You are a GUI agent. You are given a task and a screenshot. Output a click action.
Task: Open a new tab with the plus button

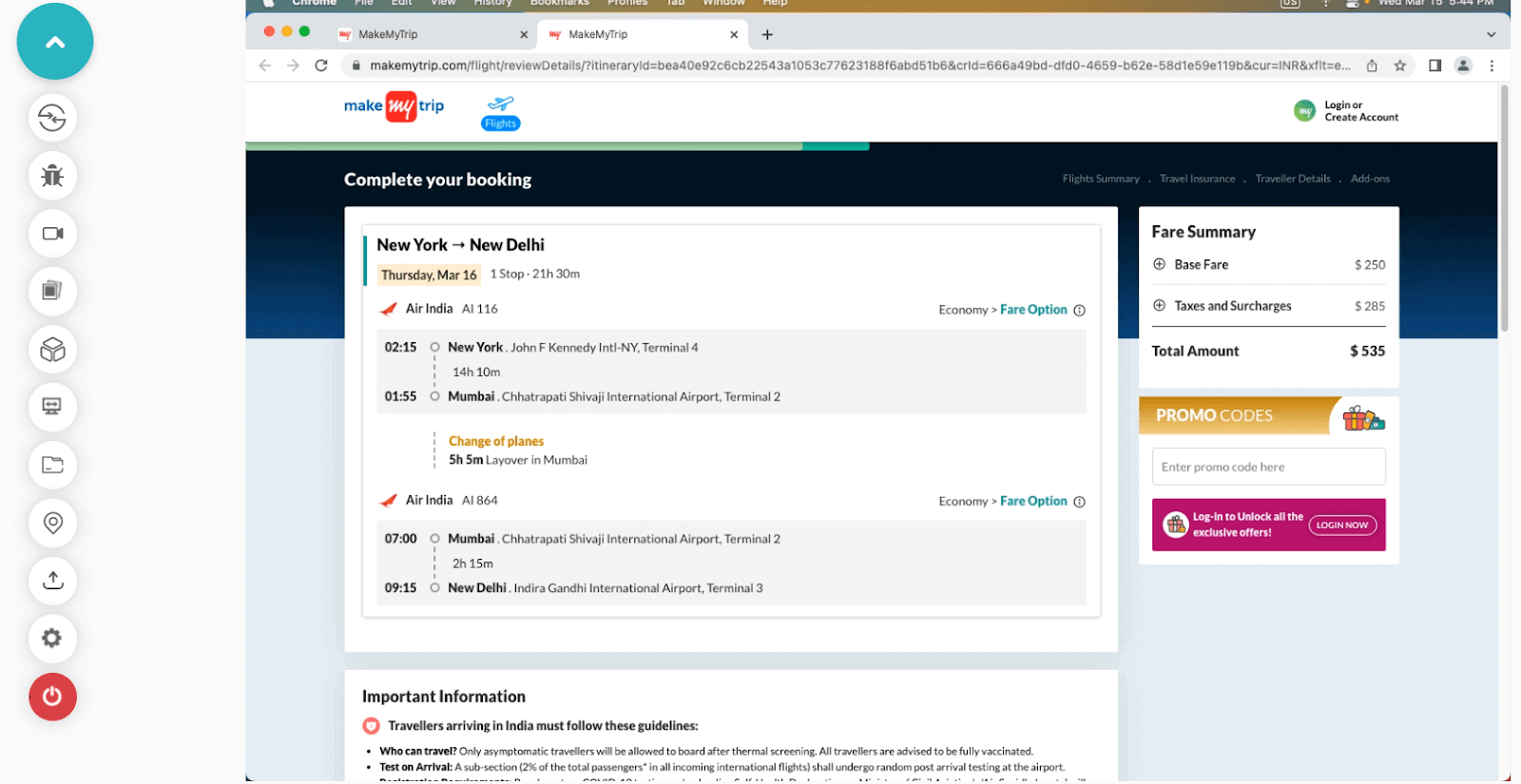[767, 34]
